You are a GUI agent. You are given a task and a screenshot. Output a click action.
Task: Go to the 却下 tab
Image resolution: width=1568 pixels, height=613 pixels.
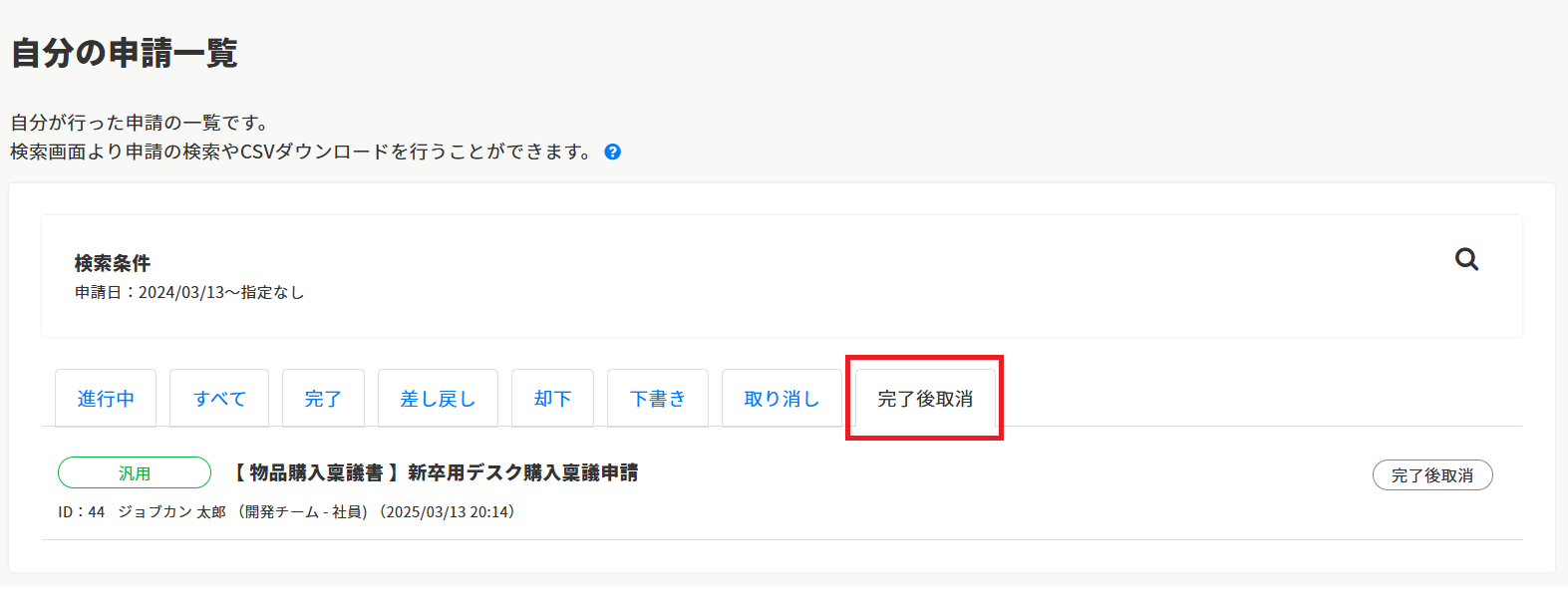pos(552,399)
